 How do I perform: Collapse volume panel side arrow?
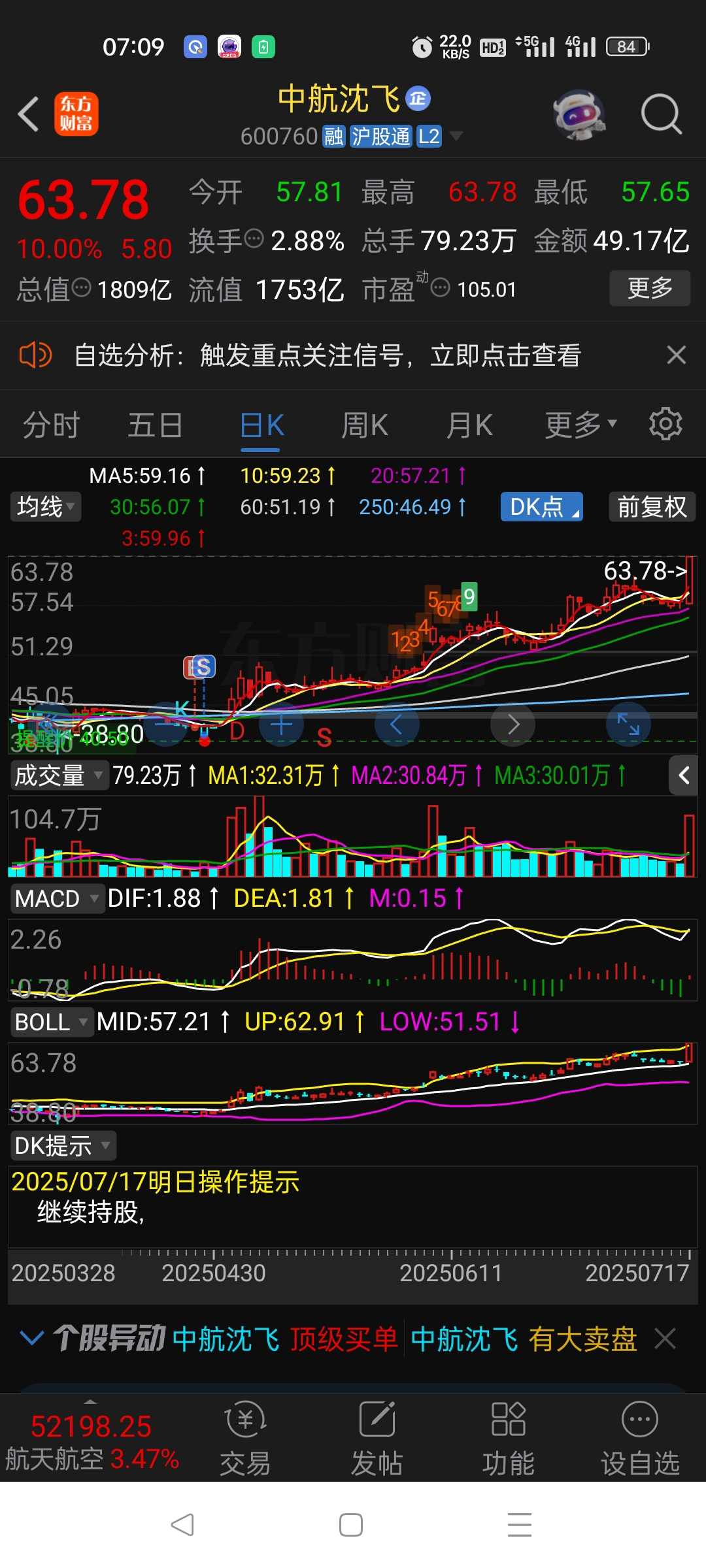tap(684, 776)
